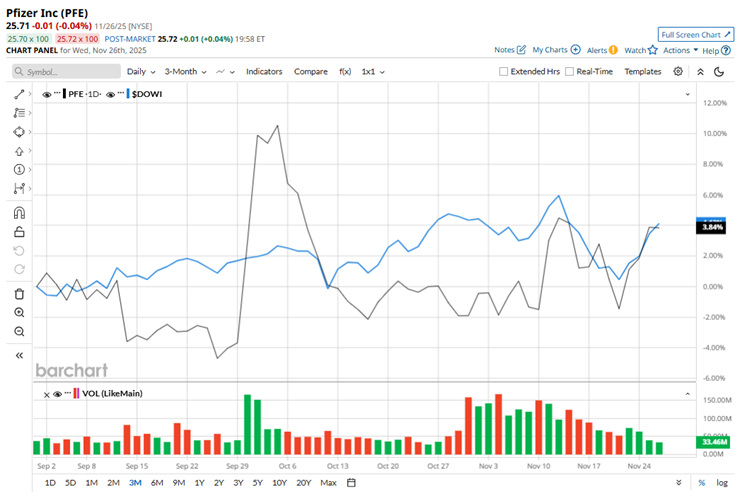Choose the arrow marker tool
752x499 pixels.
(19, 151)
